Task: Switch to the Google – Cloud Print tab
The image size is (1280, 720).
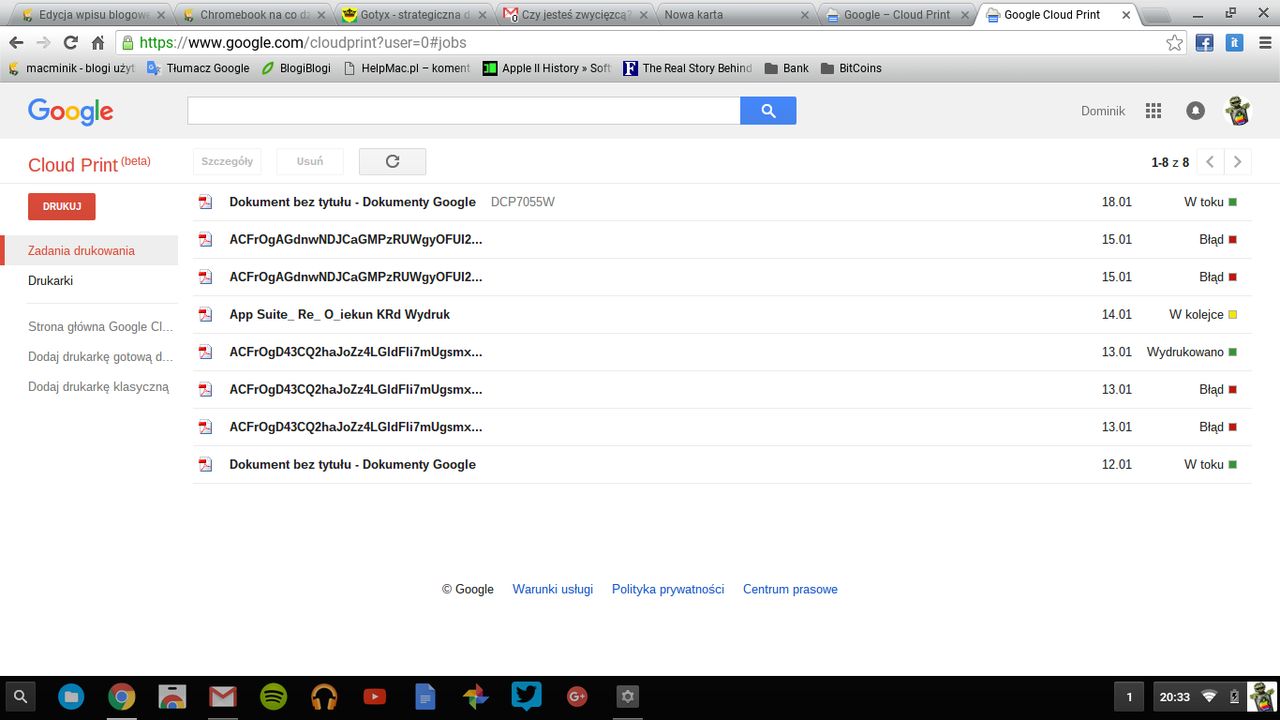Action: tap(897, 15)
